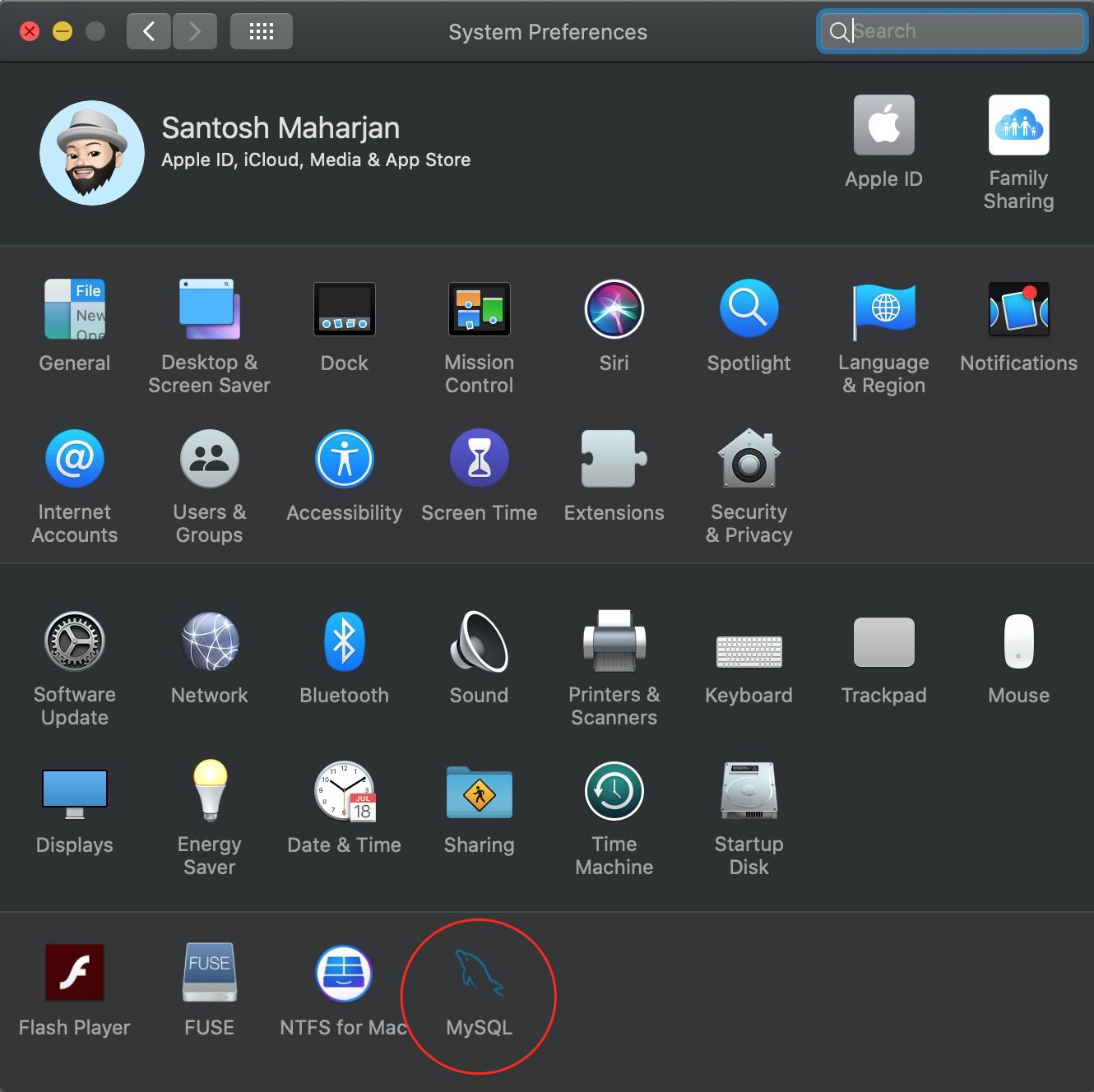Open Accessibility preferences
Screen dimensions: 1094x1092
click(x=344, y=460)
